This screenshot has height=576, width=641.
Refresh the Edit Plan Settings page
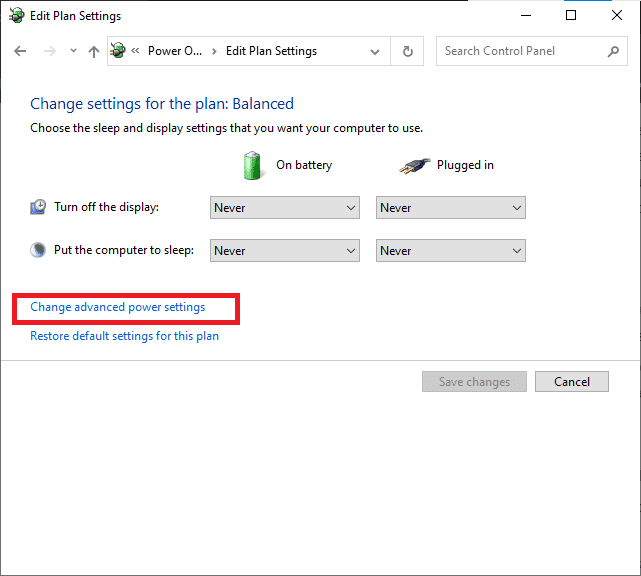point(407,51)
